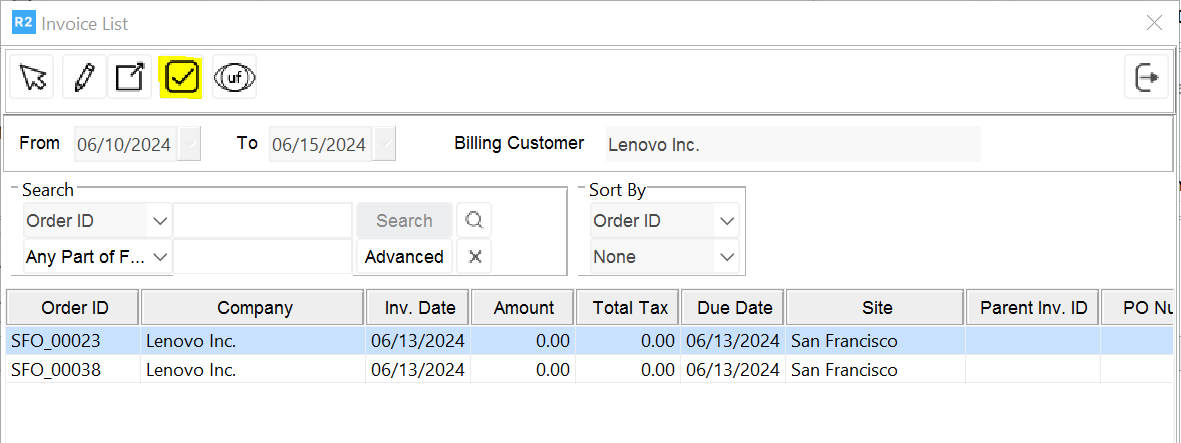Open the Sort By Order ID dropdown
The image size is (1181, 443).
point(726,221)
